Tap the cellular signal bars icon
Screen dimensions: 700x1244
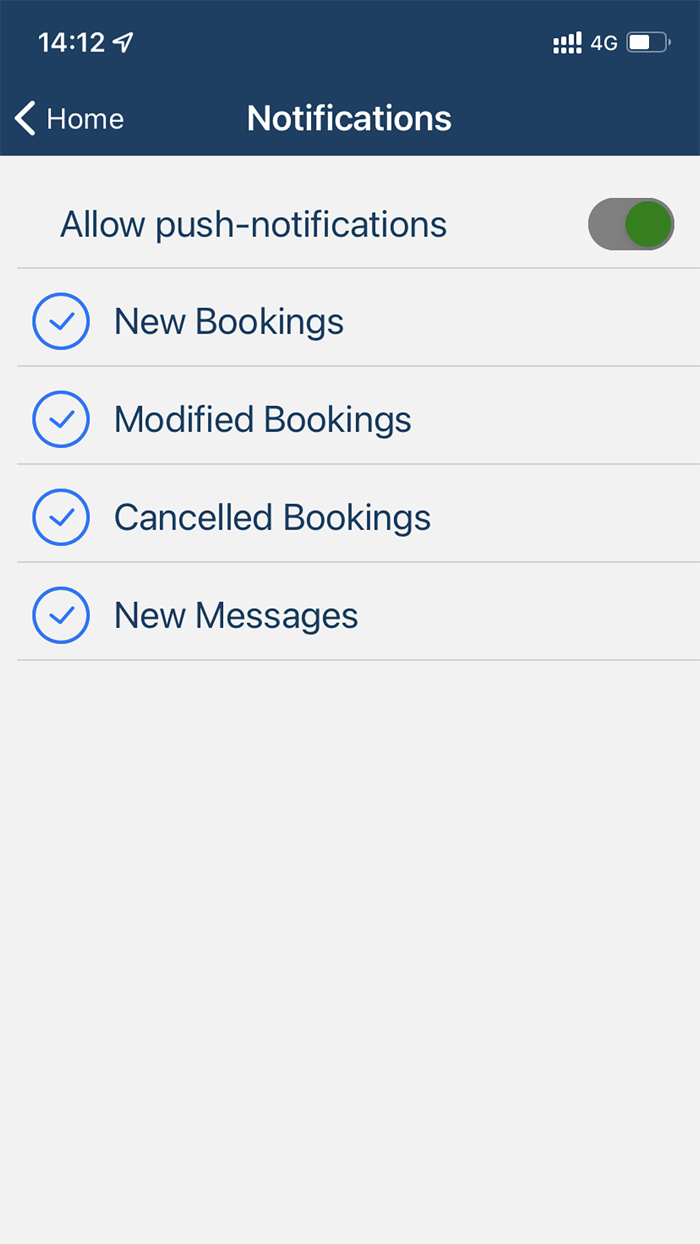click(567, 43)
